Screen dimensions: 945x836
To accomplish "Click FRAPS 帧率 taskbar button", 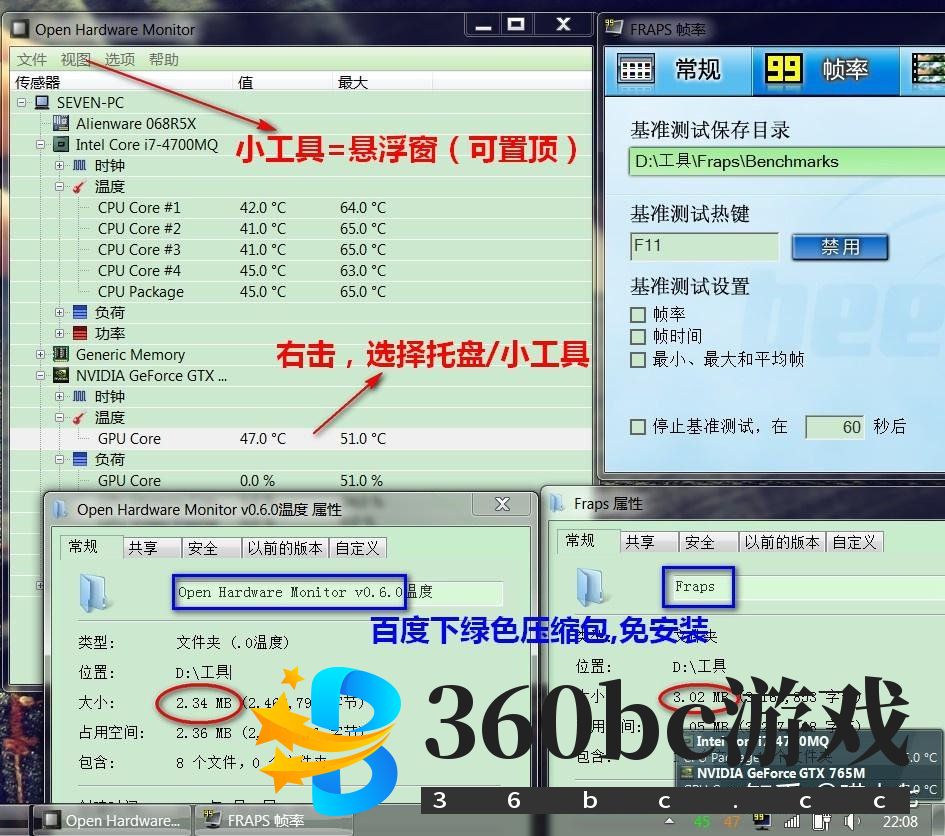I will pos(254,821).
